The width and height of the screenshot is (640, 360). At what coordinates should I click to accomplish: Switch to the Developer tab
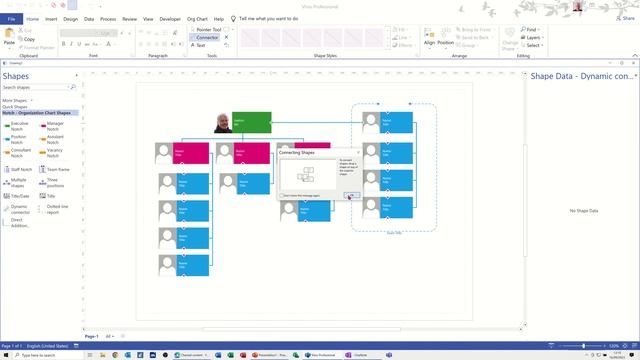tap(170, 19)
